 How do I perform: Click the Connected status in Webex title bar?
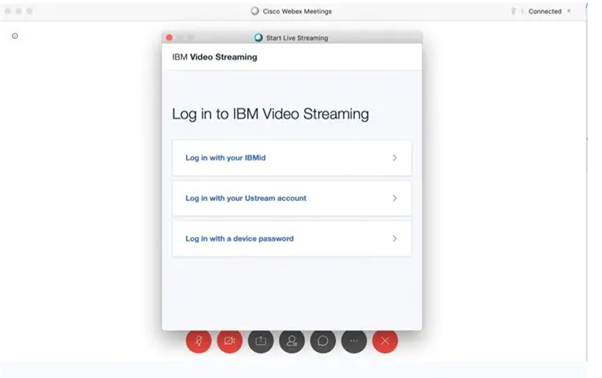tap(545, 12)
